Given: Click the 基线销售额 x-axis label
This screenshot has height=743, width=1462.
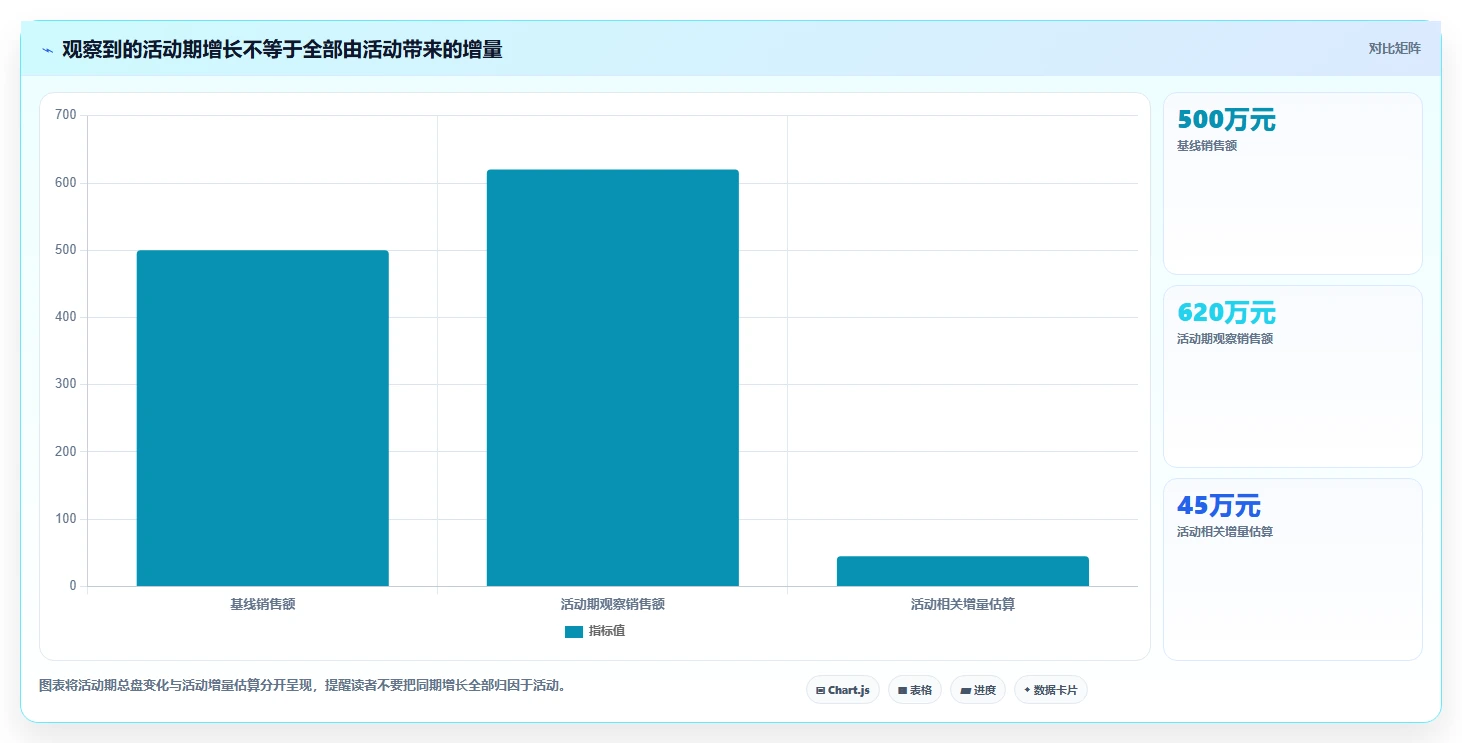Looking at the screenshot, I should click(263, 604).
